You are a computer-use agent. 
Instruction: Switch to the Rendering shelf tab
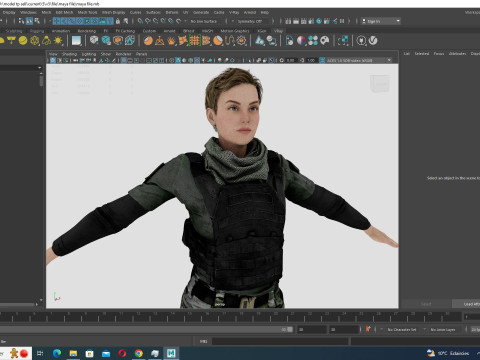(x=87, y=31)
